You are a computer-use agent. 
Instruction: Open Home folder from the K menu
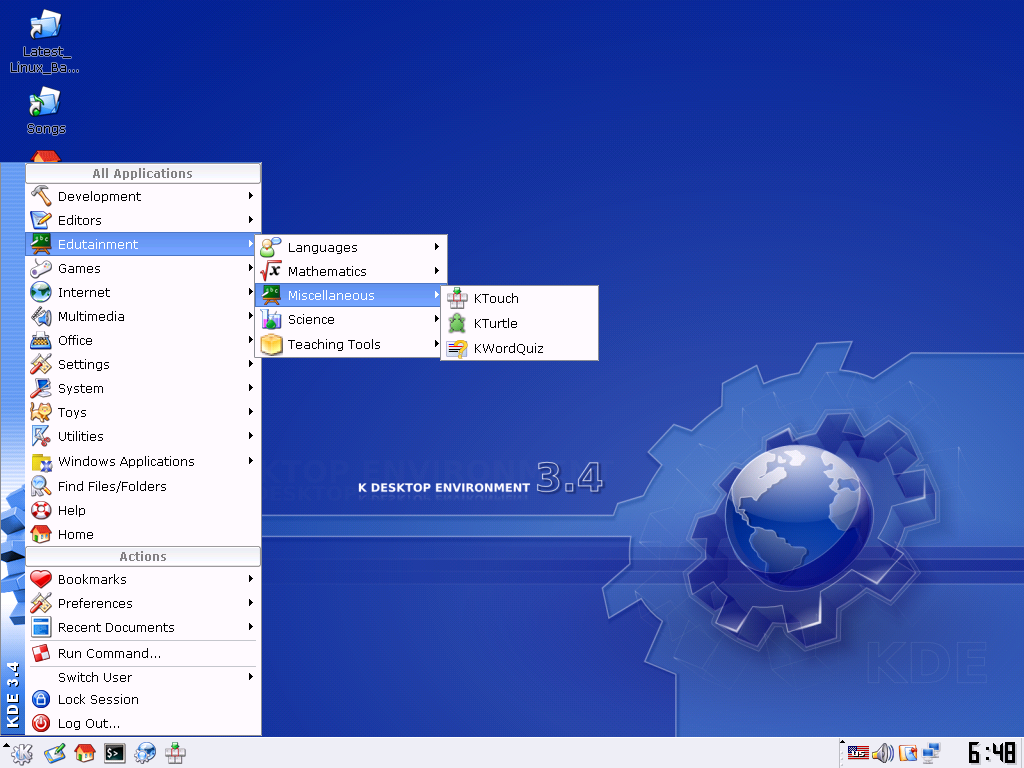click(143, 534)
